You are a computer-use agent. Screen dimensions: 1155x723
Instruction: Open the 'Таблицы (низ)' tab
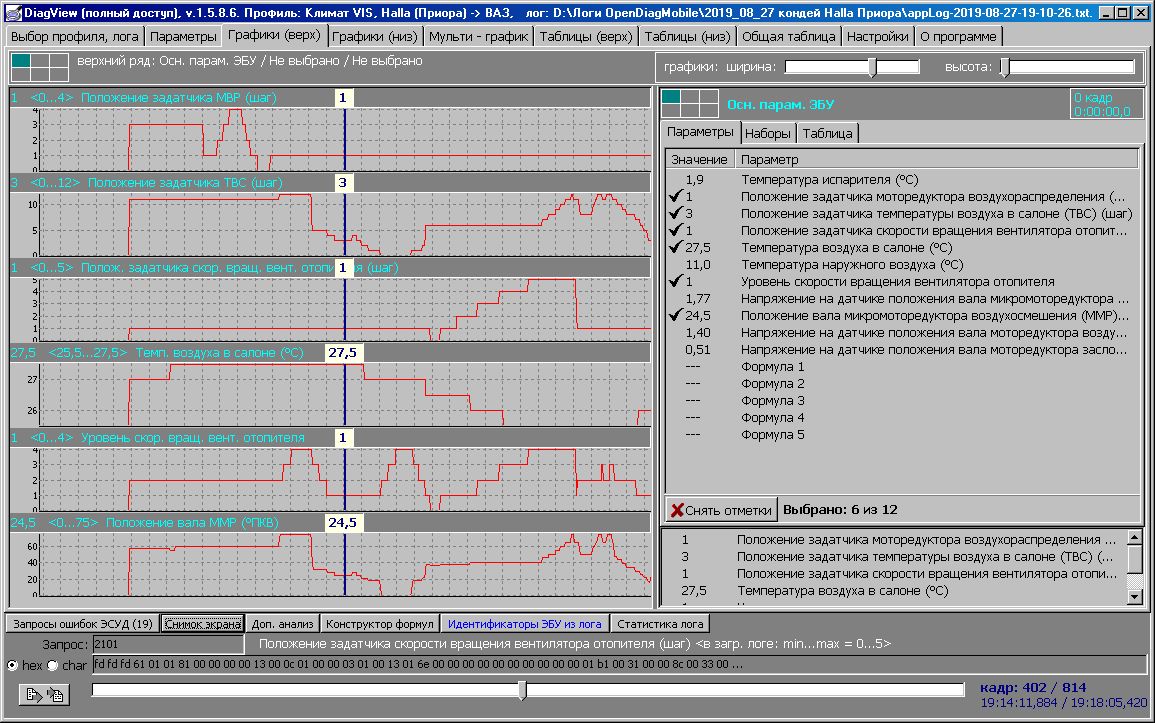[687, 36]
